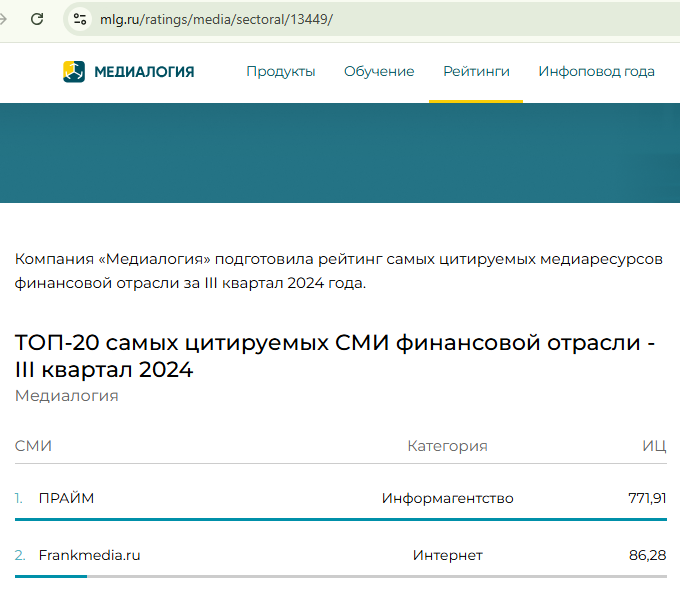Open site information icon in address bar
This screenshot has width=680, height=589.
80,19
